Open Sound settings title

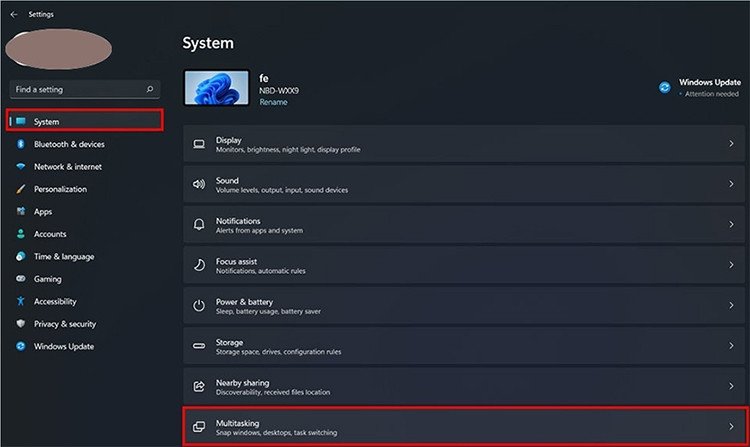tap(227, 180)
